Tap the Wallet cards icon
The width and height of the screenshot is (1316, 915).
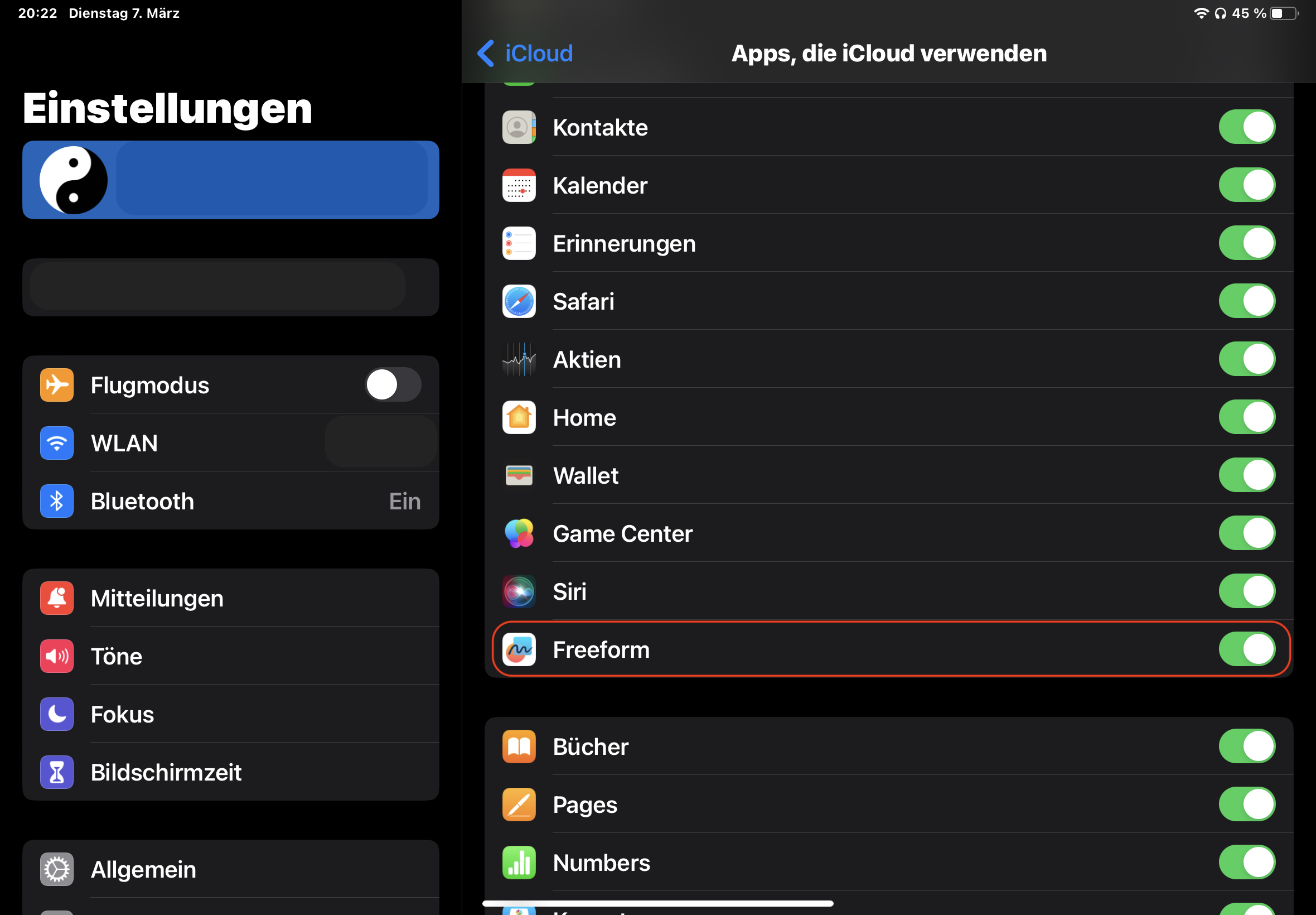(x=519, y=475)
